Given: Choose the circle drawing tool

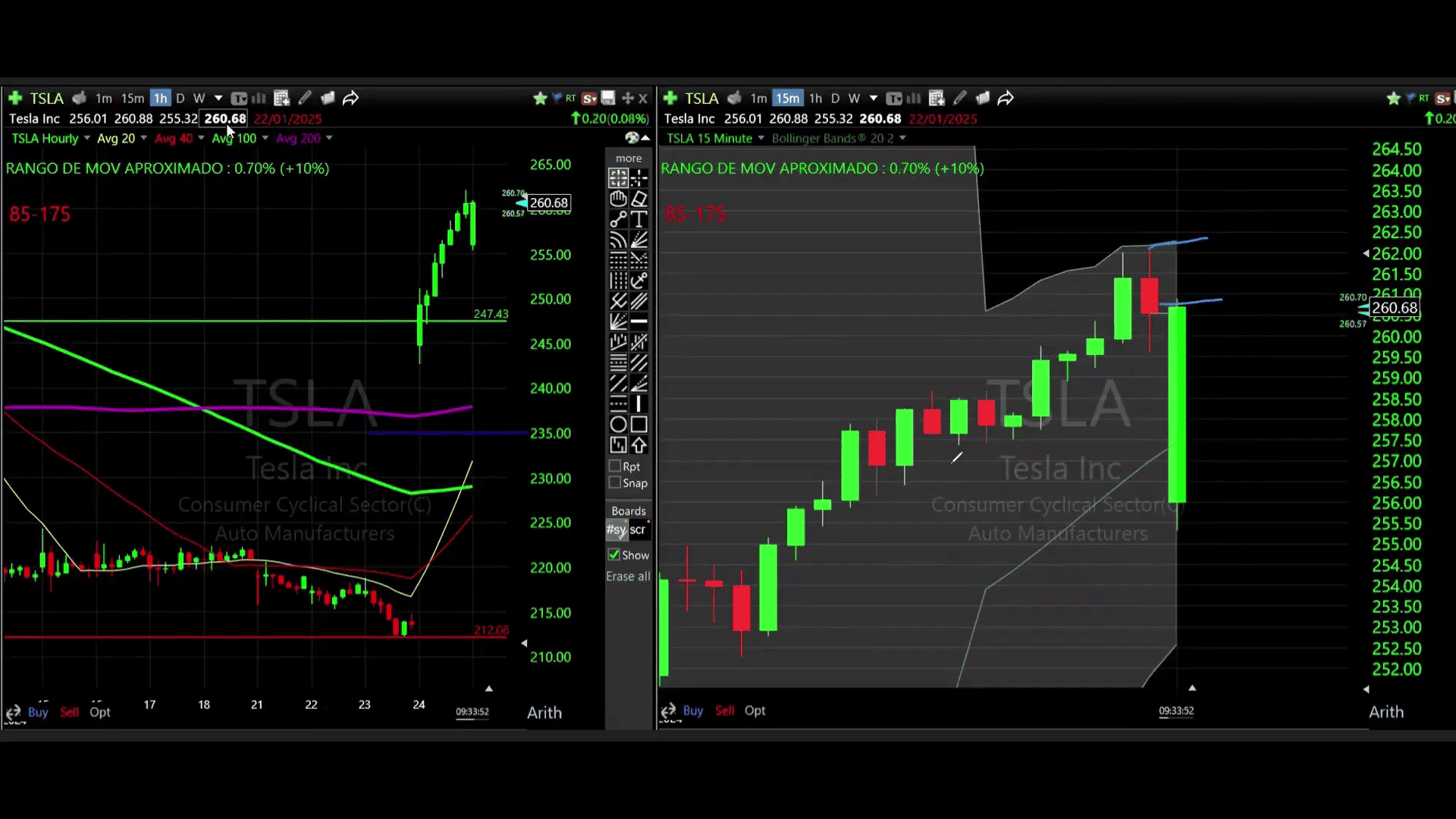Looking at the screenshot, I should click(618, 425).
